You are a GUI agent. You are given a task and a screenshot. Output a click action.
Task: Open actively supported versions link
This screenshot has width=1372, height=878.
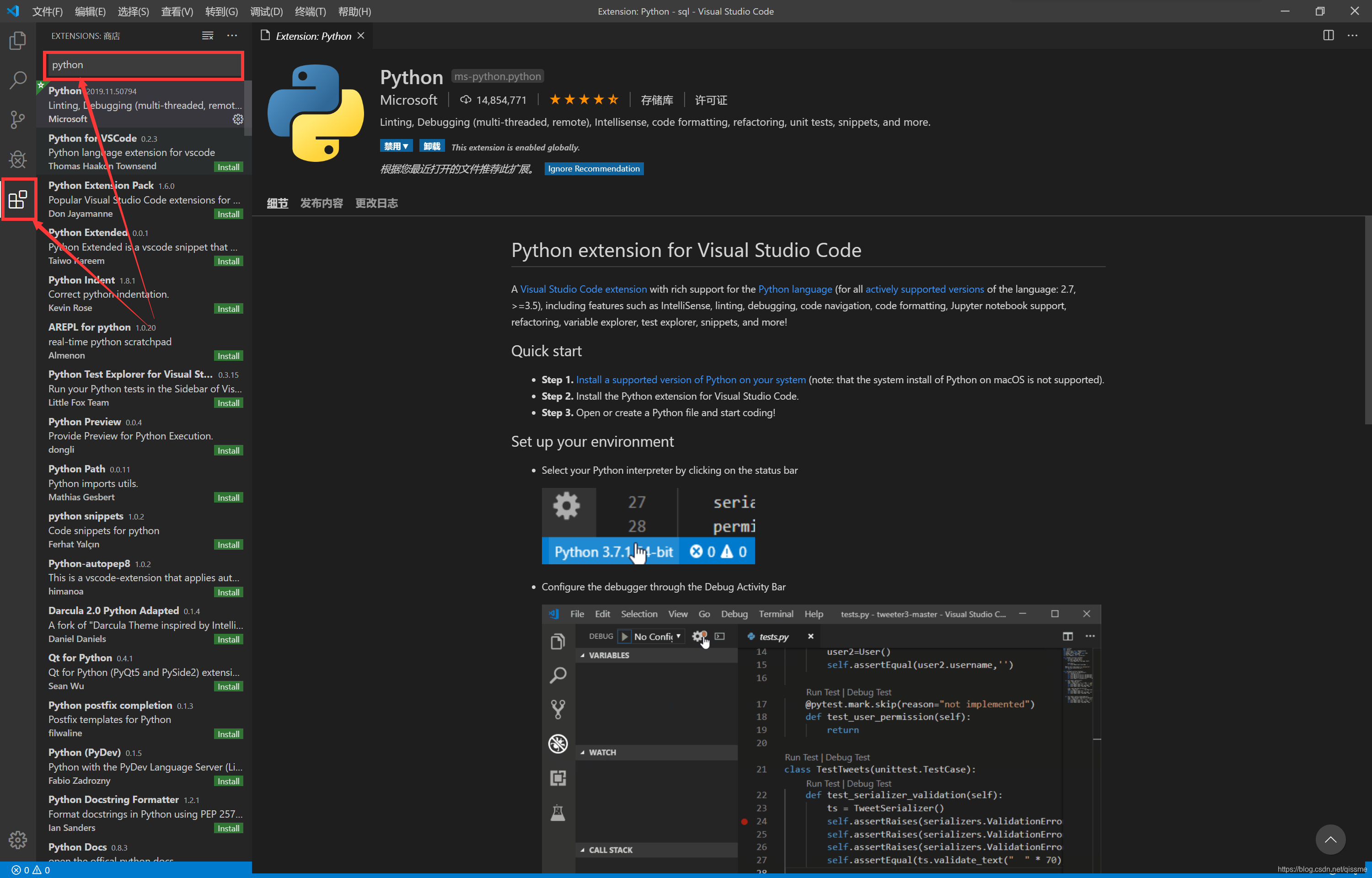tap(925, 289)
